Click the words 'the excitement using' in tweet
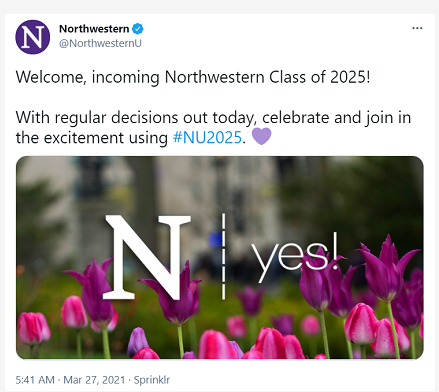 (92, 138)
